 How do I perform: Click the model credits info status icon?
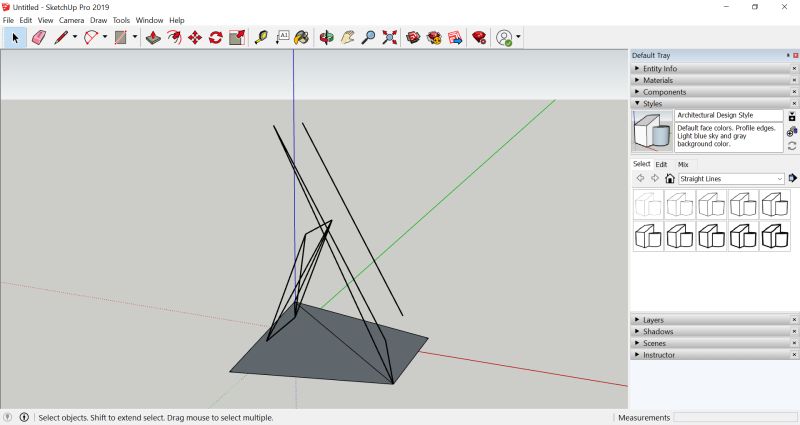click(24, 417)
